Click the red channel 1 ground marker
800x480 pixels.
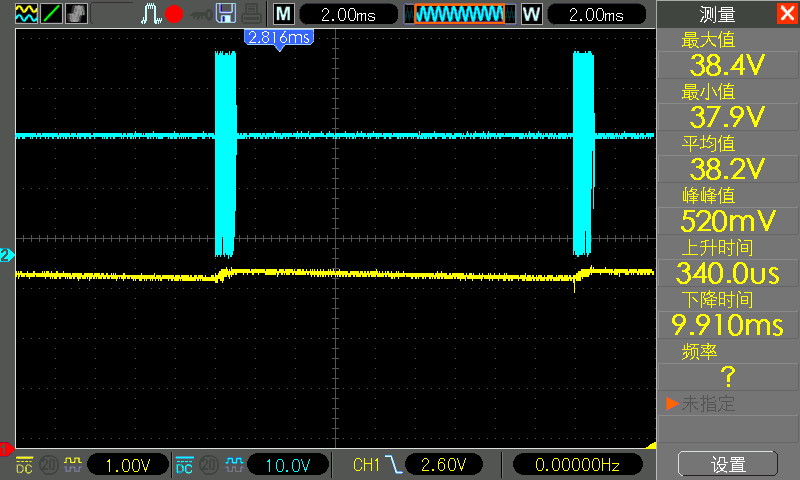pyautogui.click(x=6, y=449)
